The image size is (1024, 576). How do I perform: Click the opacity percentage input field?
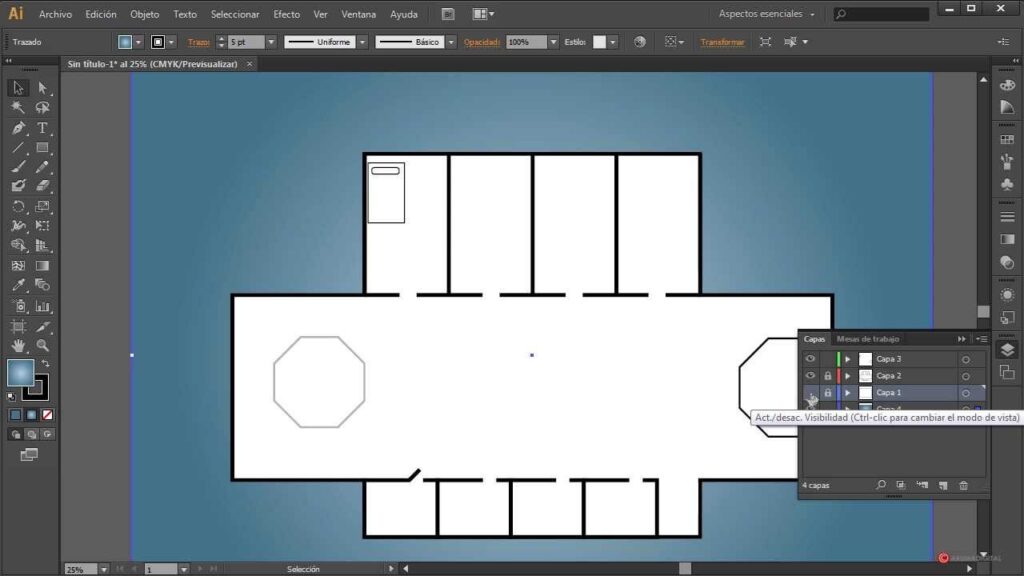pyautogui.click(x=525, y=42)
